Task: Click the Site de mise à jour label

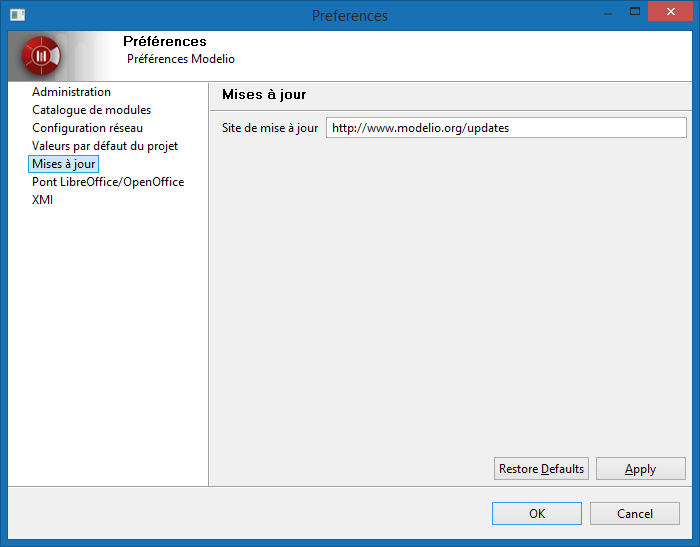Action: pyautogui.click(x=270, y=128)
